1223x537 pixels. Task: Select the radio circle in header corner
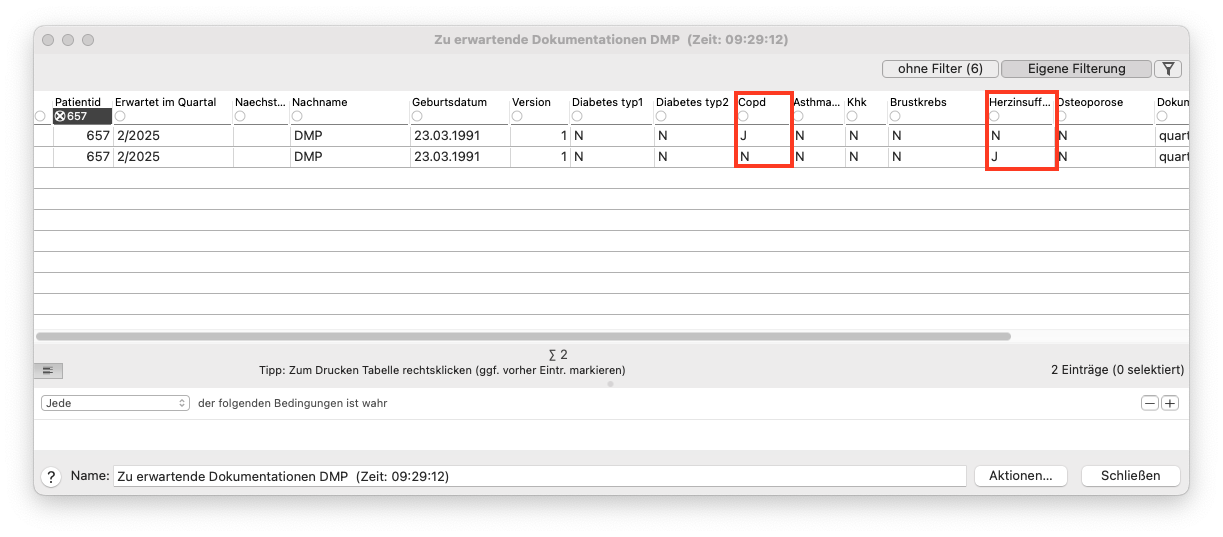click(x=41, y=116)
